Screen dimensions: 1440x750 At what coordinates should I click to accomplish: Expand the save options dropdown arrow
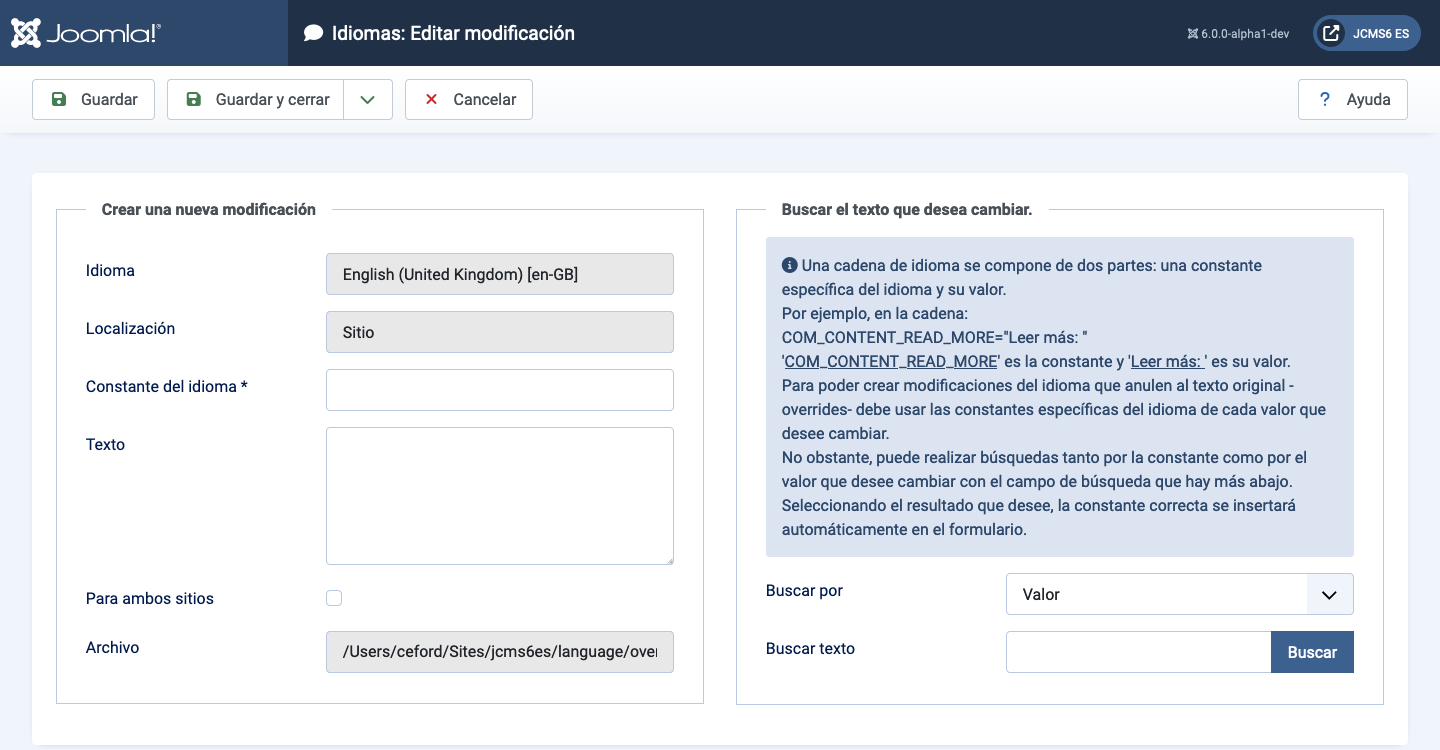[368, 99]
